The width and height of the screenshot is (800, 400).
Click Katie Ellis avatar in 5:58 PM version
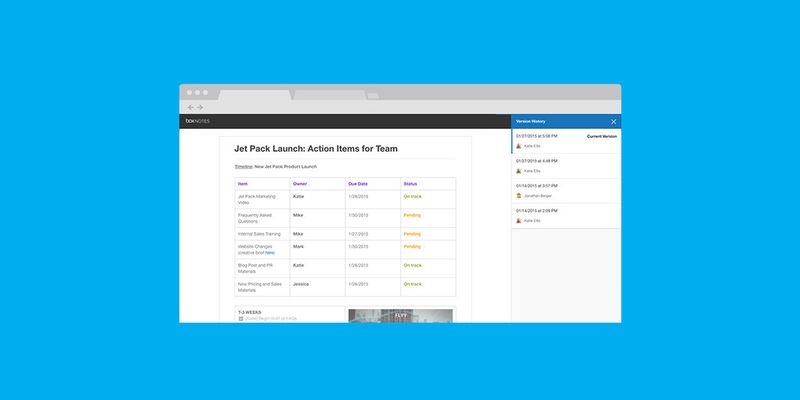pos(519,146)
